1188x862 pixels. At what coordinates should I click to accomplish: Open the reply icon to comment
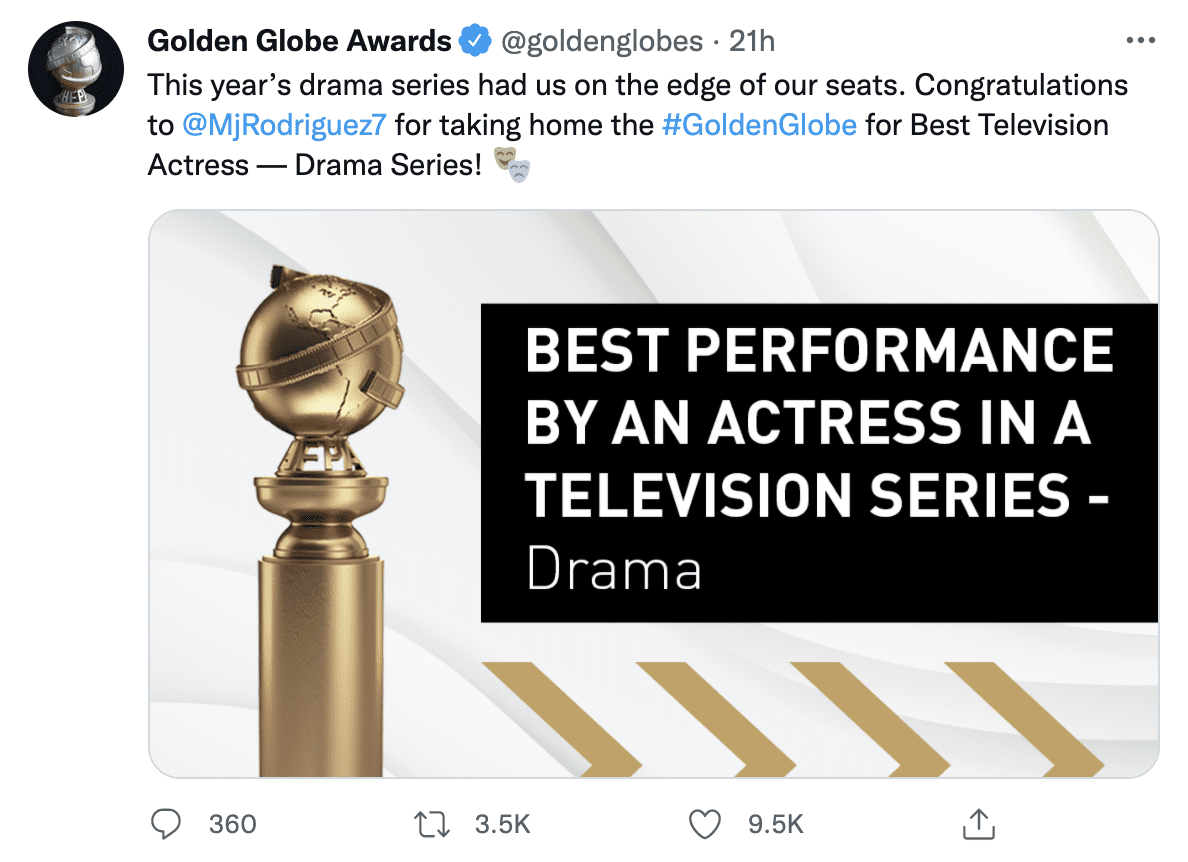(167, 823)
